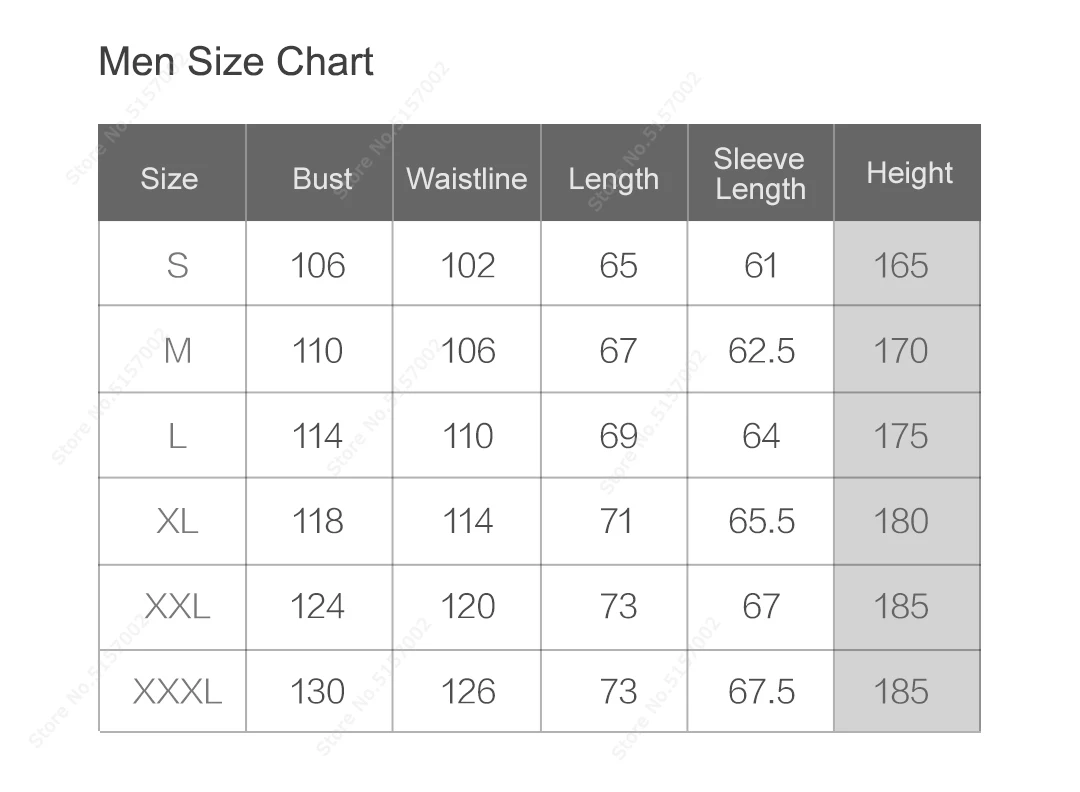Click the Size column header

click(169, 179)
